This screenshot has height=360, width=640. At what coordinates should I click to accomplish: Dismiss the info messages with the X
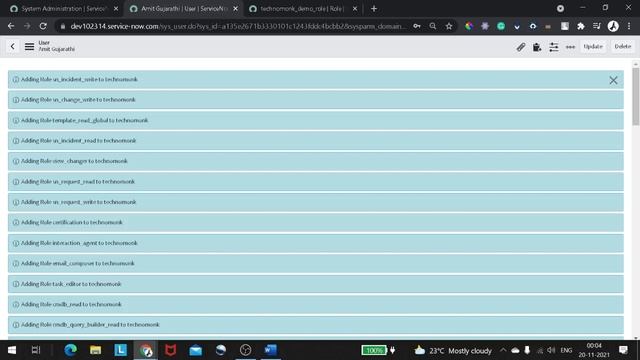tap(613, 80)
